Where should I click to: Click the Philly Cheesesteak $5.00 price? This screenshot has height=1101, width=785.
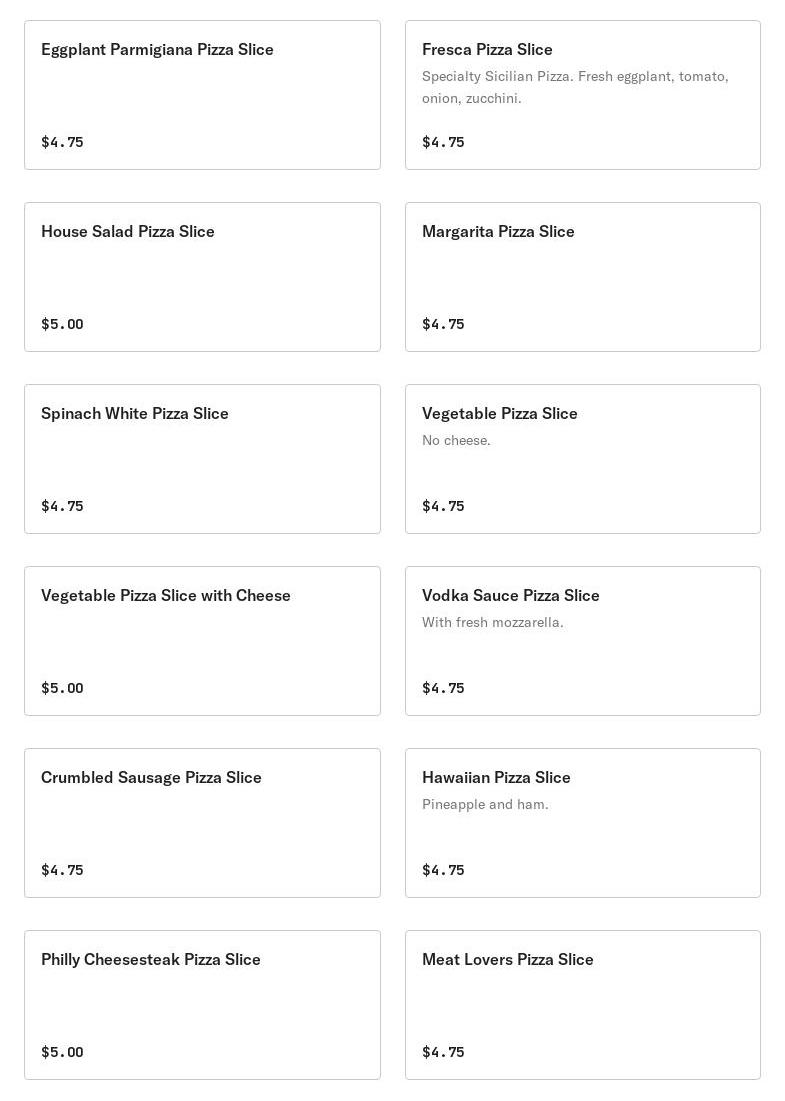tap(62, 1052)
